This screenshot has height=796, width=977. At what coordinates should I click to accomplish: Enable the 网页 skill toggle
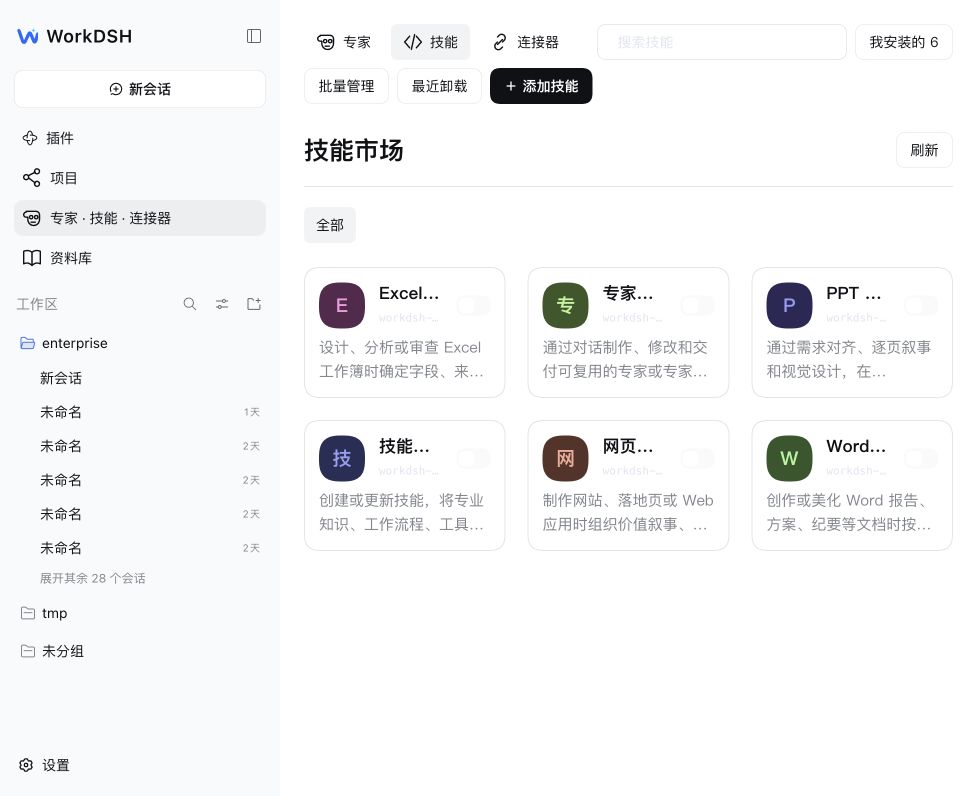[697, 458]
